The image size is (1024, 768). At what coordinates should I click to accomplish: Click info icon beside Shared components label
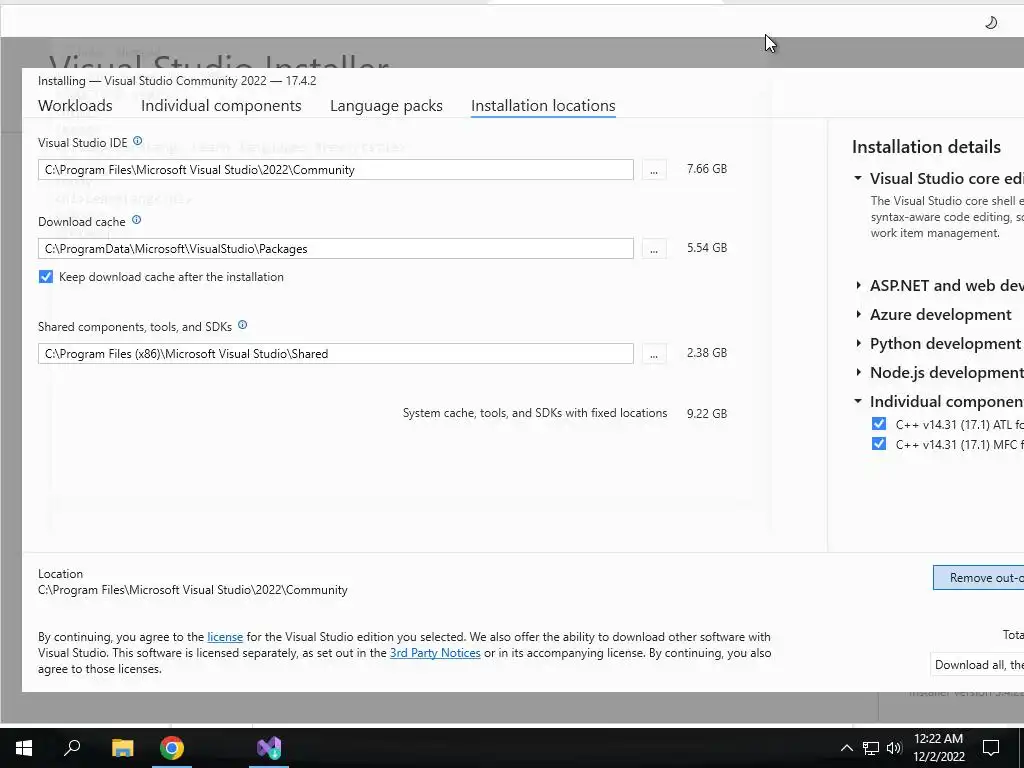click(x=242, y=325)
